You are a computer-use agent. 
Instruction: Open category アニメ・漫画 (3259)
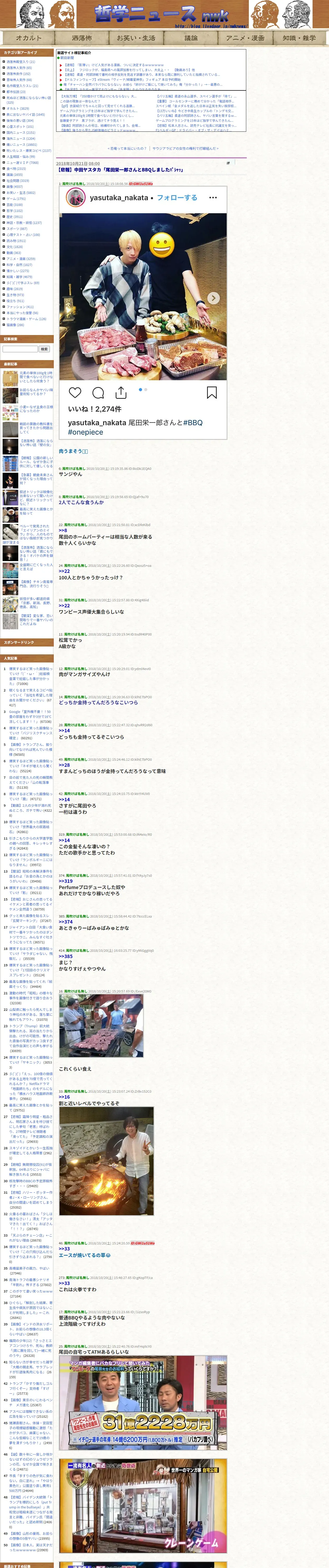[x=21, y=259]
